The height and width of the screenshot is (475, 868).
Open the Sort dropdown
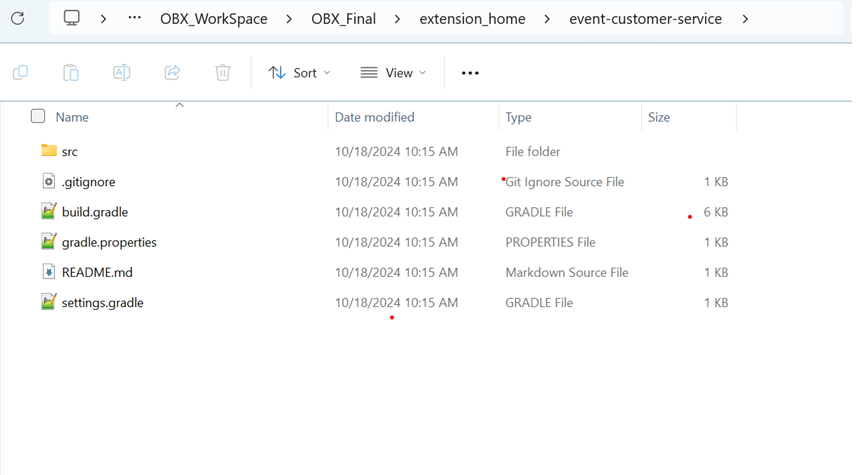299,73
